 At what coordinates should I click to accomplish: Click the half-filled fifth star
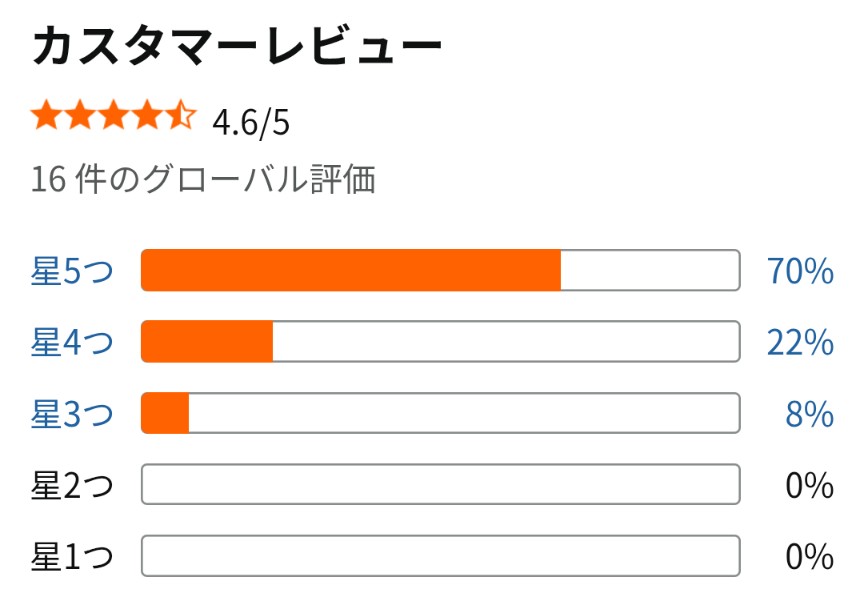(182, 115)
